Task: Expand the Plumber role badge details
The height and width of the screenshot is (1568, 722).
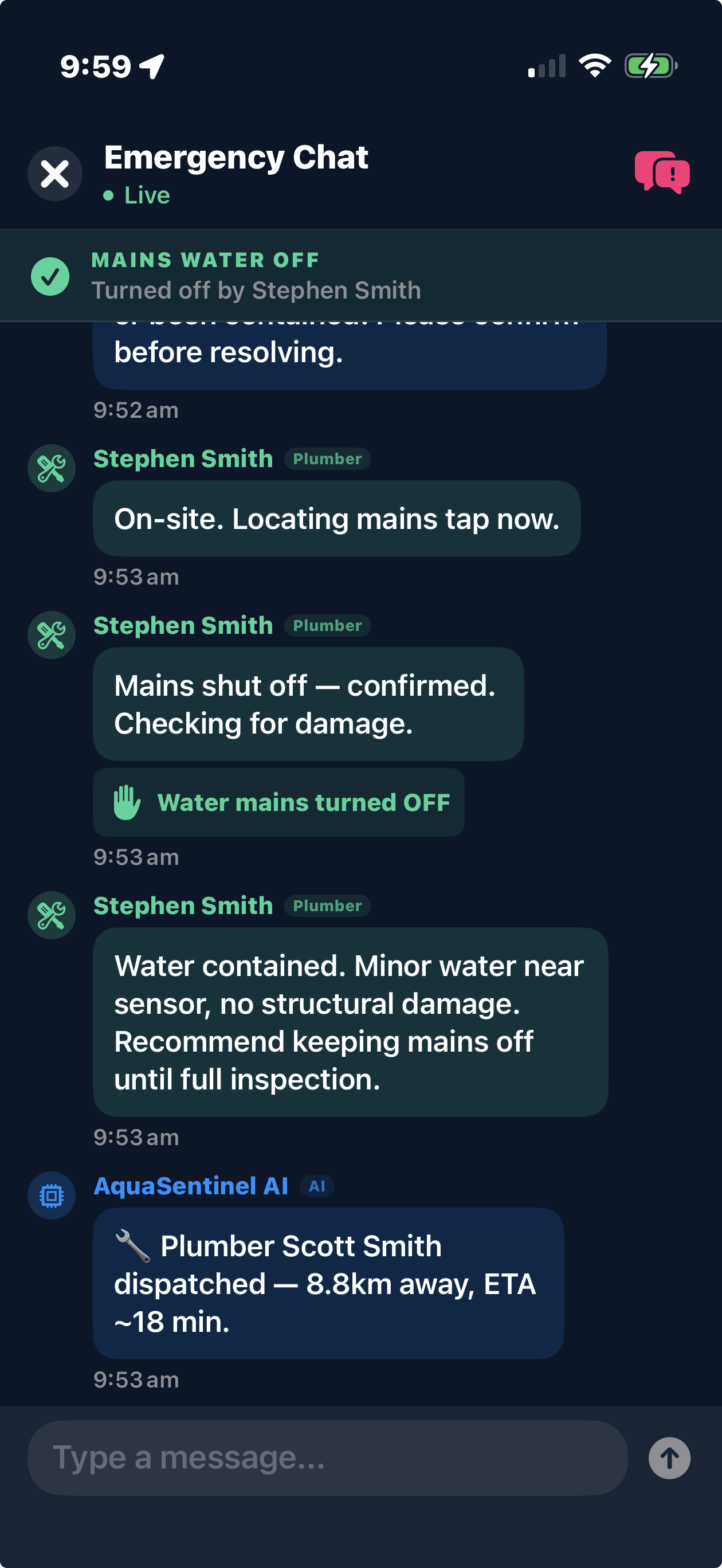Action: [x=328, y=458]
